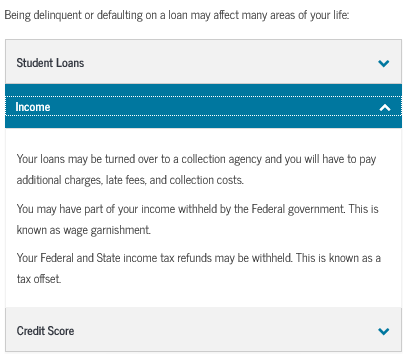
Task: Click the gray Credit Score panel bar
Action: coord(203,329)
